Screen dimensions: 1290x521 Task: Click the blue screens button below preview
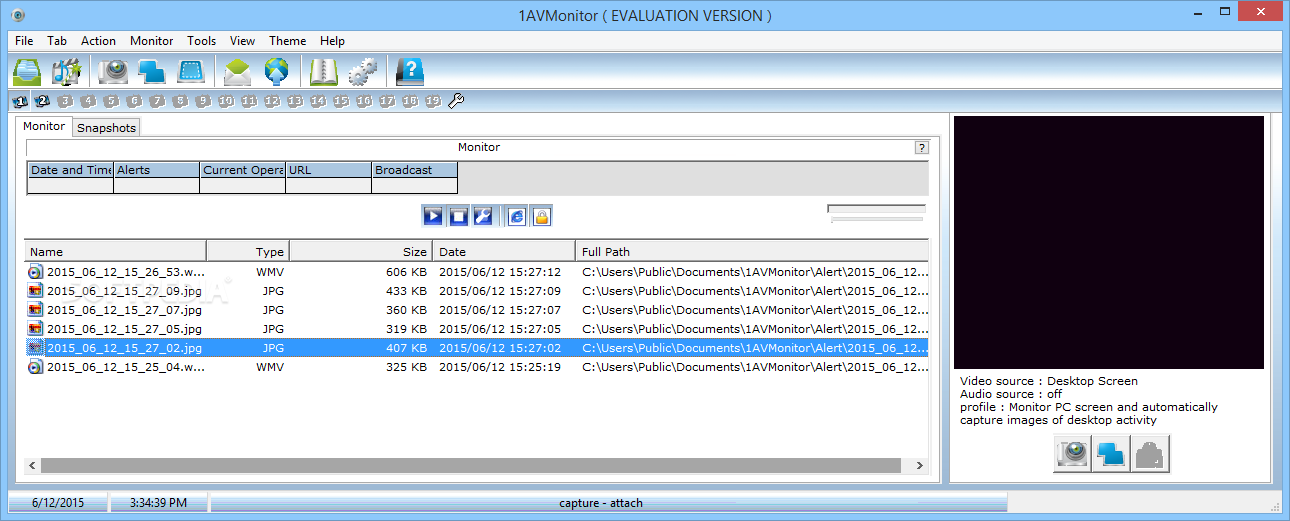(1111, 453)
